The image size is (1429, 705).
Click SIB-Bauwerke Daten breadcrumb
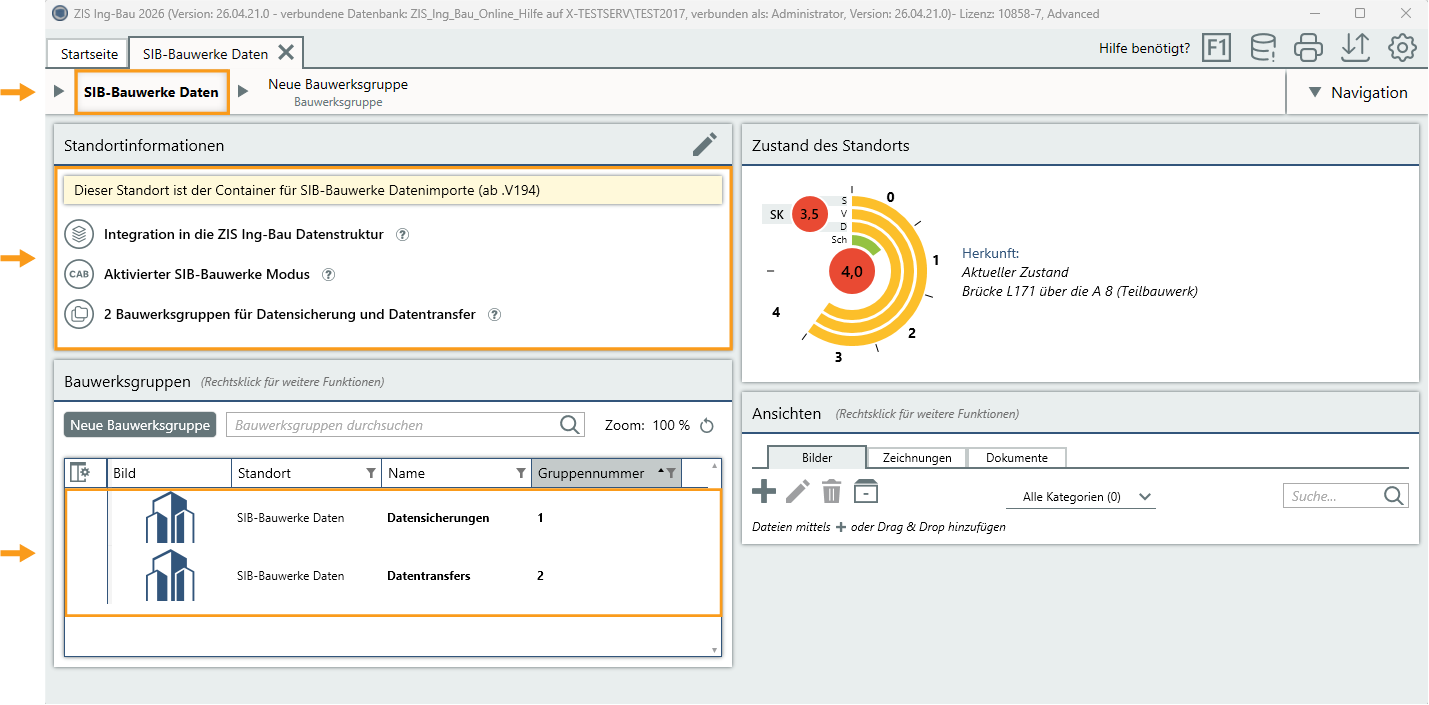coord(151,92)
